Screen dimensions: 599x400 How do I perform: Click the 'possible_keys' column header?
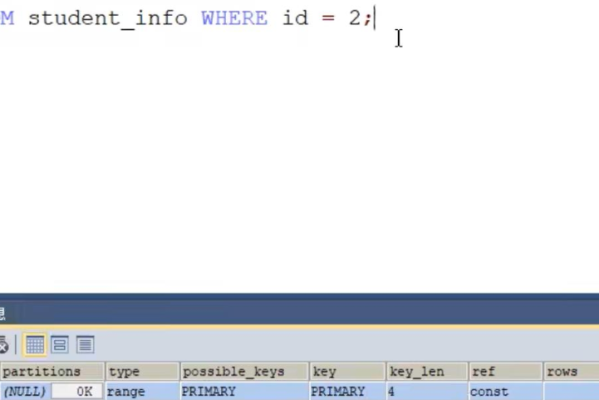tap(244, 371)
